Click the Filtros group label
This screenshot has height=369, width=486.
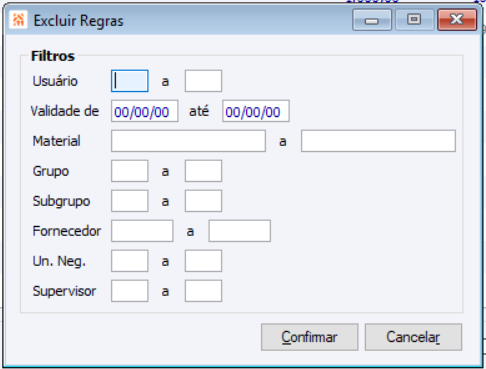(53, 56)
